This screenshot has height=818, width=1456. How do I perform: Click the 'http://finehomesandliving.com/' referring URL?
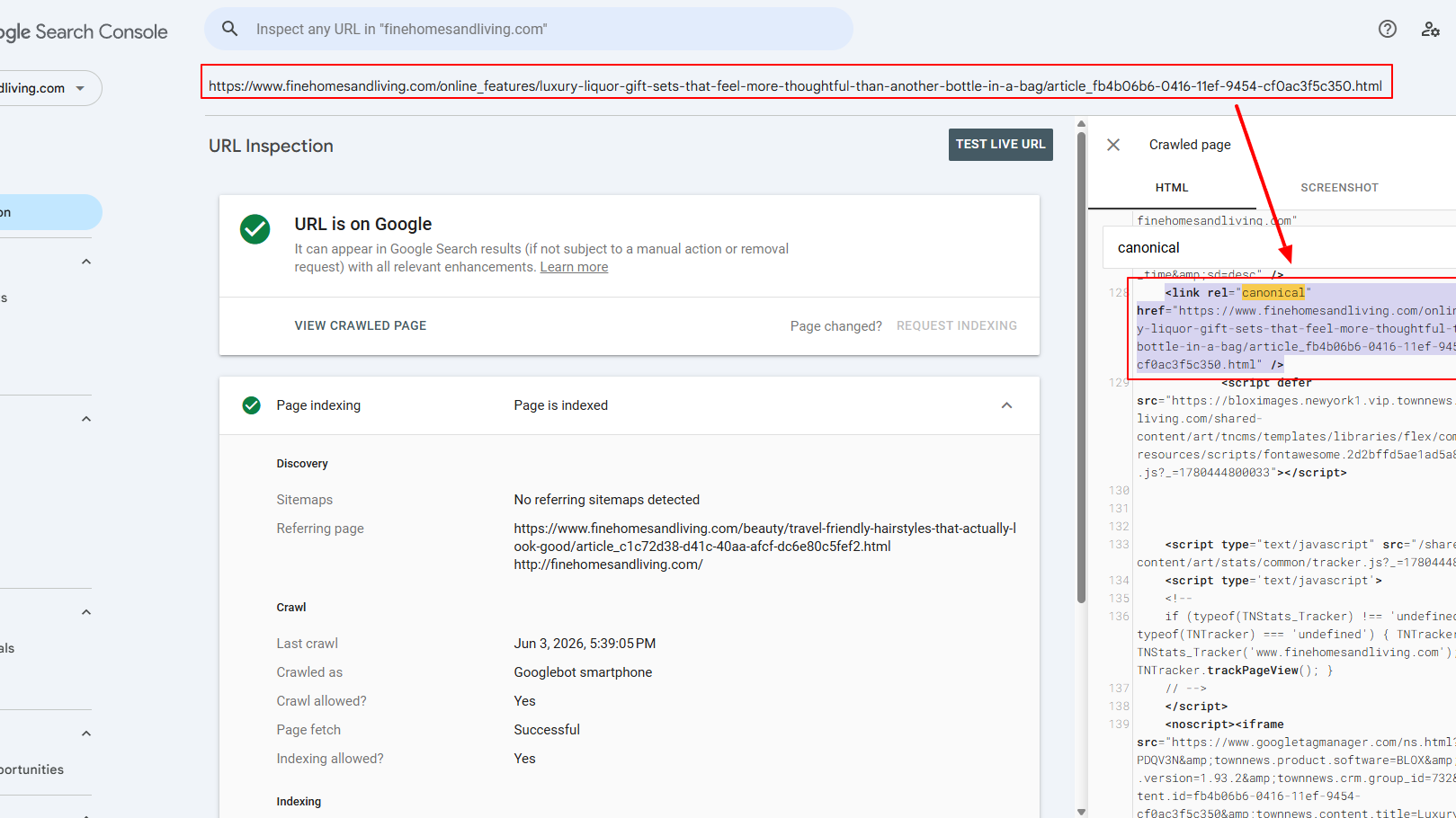[x=609, y=565]
